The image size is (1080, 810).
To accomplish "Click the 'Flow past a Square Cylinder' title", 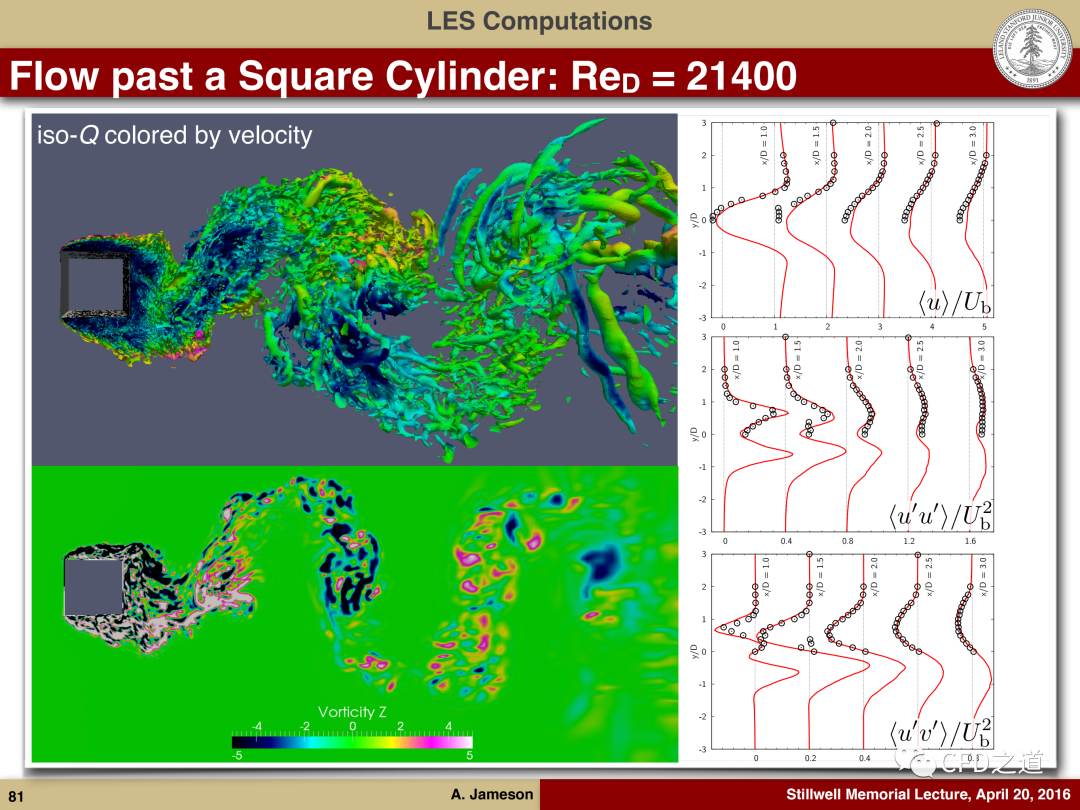I will (x=403, y=76).
